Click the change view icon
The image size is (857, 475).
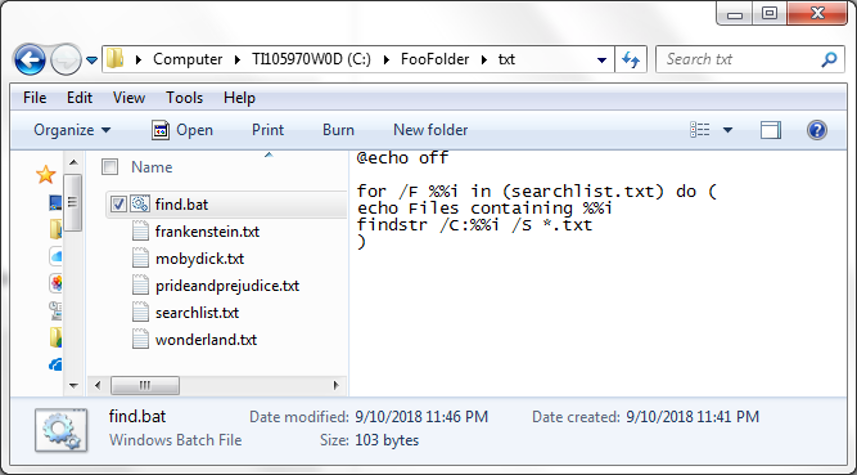(x=700, y=130)
